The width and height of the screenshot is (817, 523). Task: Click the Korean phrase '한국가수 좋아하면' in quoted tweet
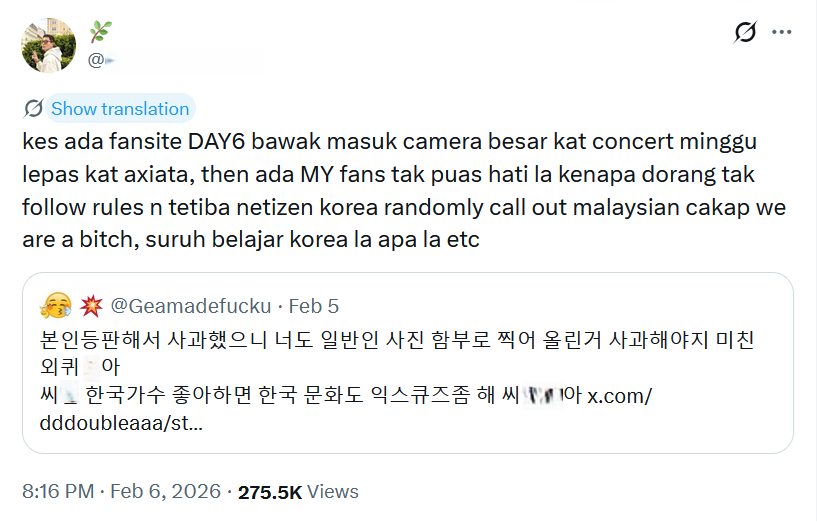154,395
